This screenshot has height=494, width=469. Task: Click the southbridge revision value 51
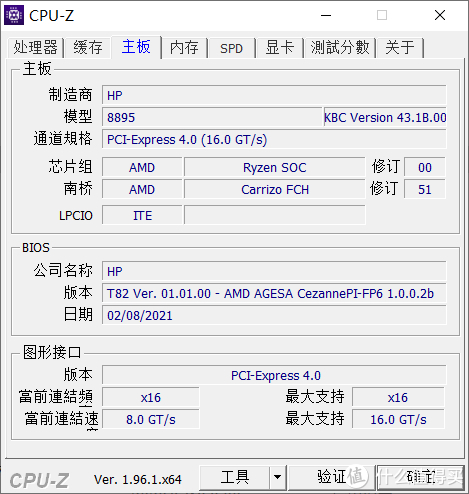point(425,189)
